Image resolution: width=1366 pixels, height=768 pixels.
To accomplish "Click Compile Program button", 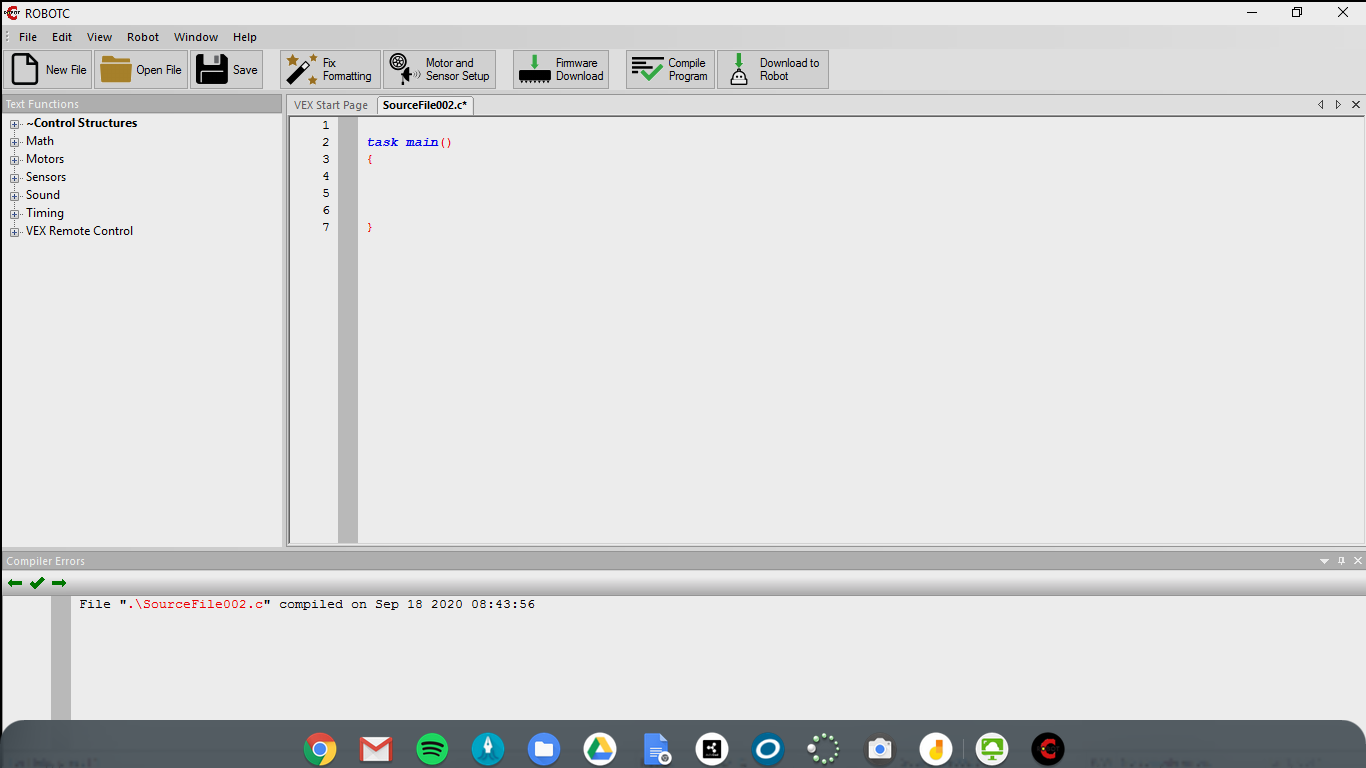I will (x=670, y=70).
